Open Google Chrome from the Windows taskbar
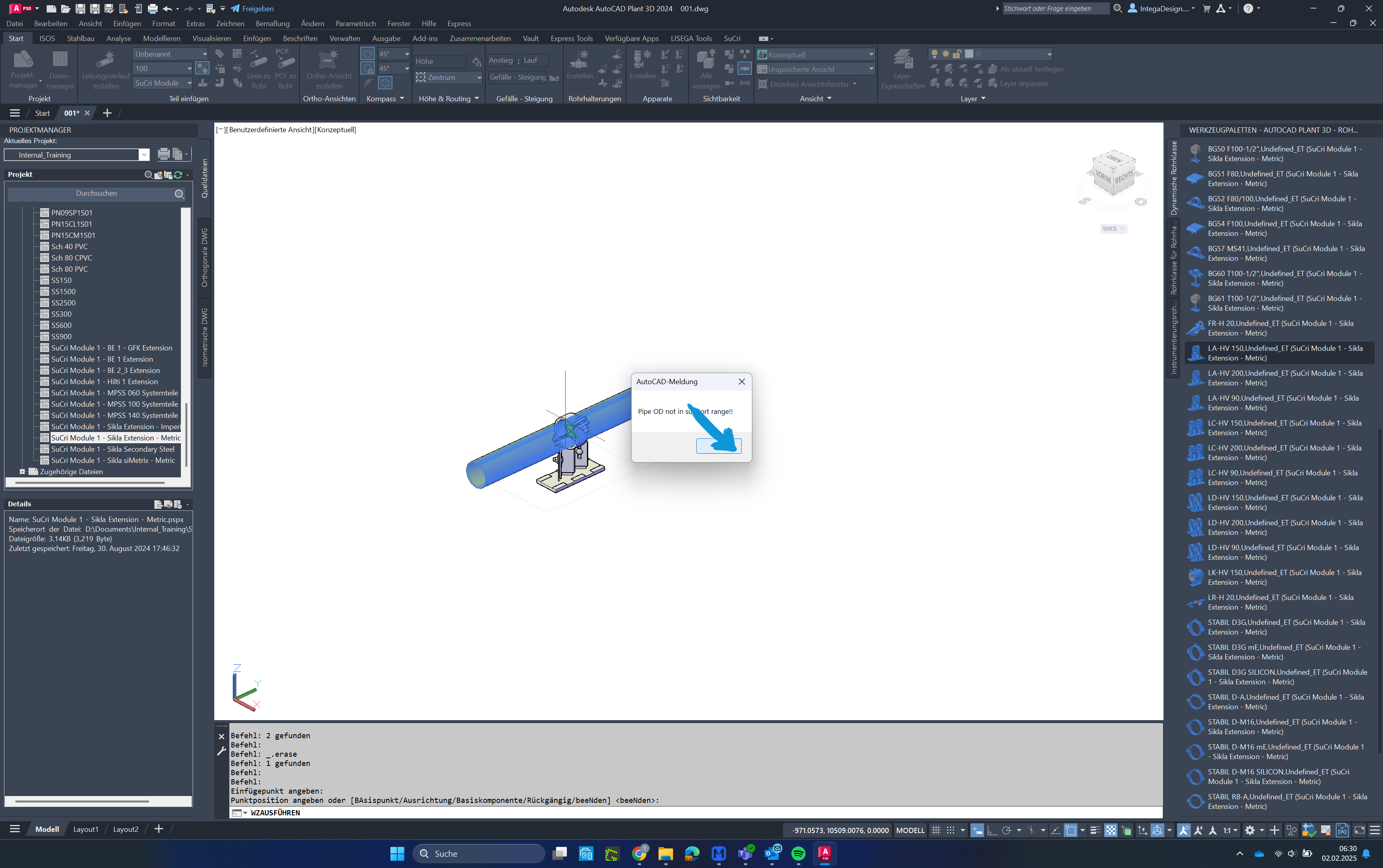This screenshot has width=1383, height=868. [639, 854]
